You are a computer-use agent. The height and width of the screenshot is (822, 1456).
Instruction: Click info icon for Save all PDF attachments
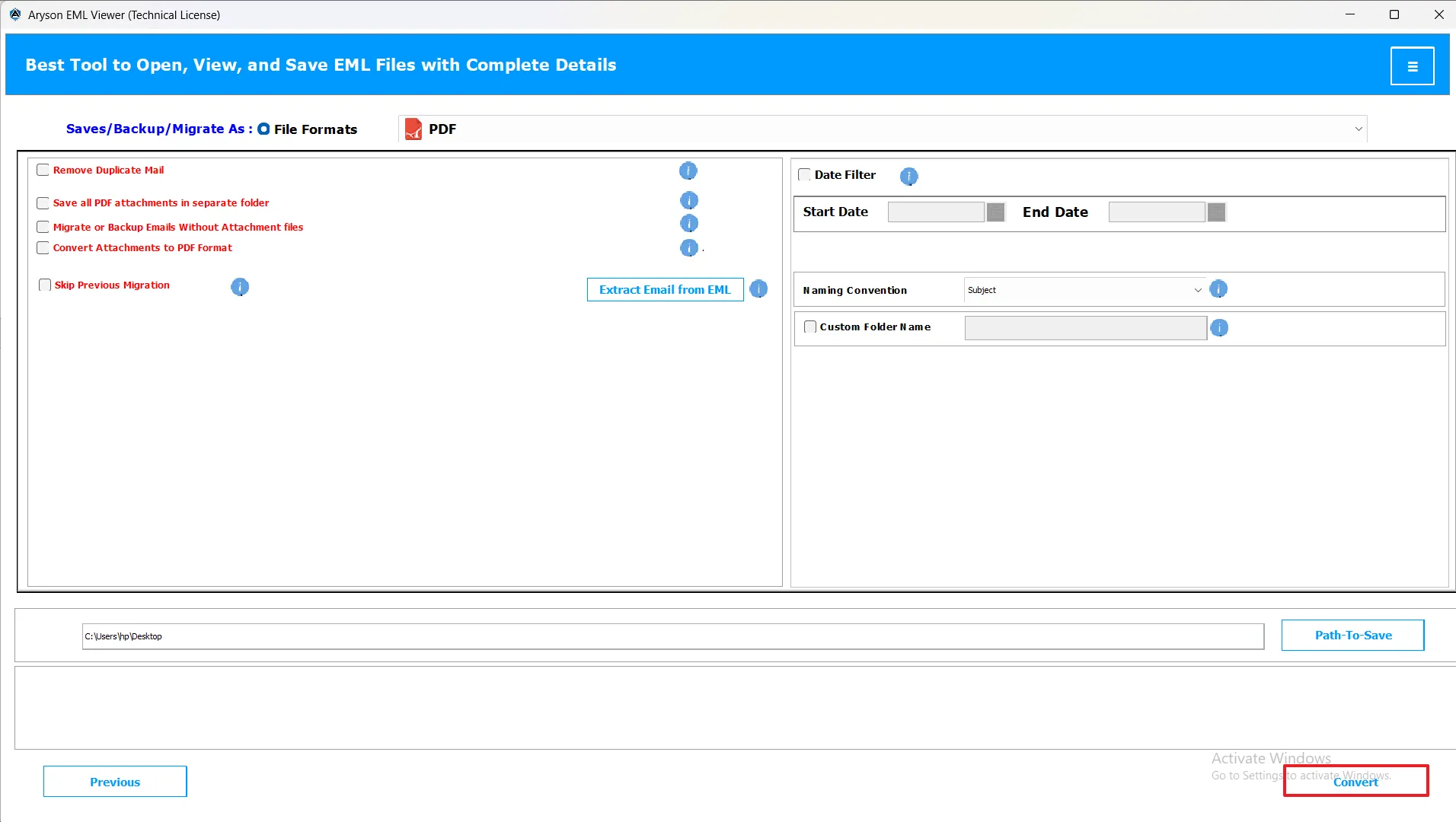point(688,200)
